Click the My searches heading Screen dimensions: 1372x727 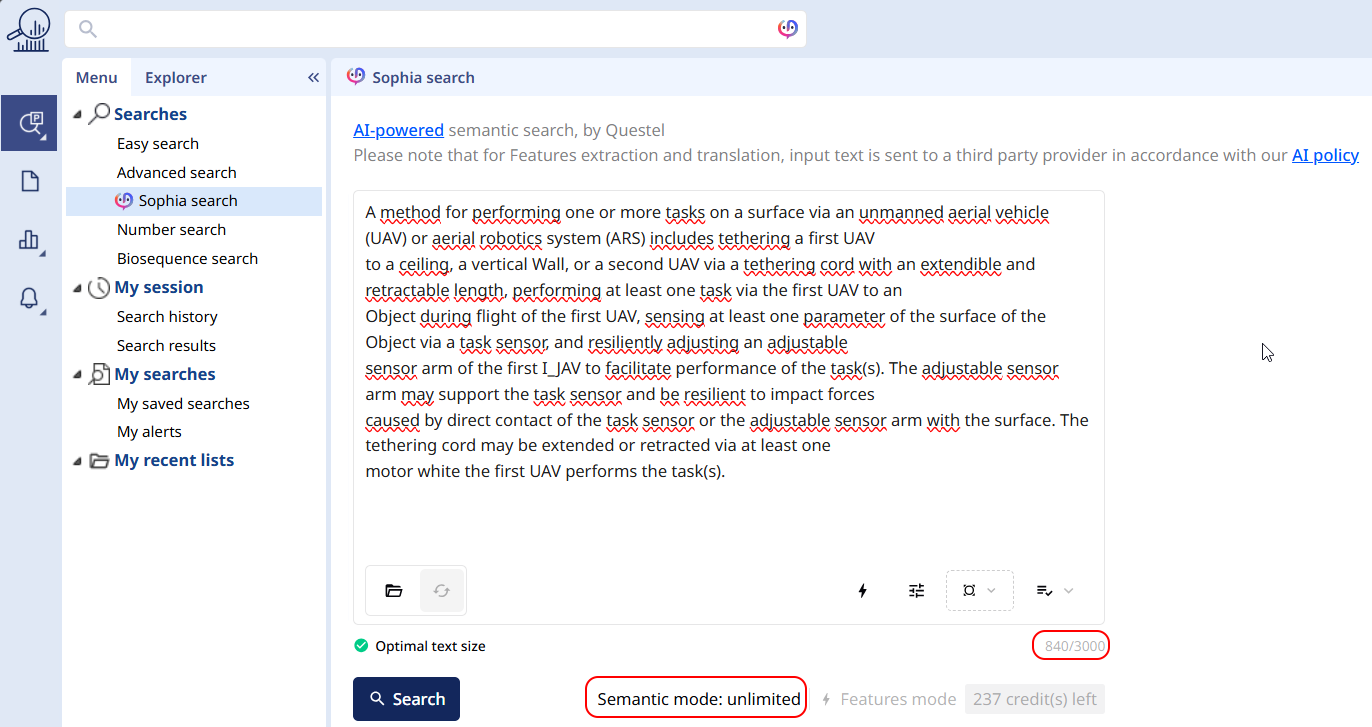coord(165,374)
